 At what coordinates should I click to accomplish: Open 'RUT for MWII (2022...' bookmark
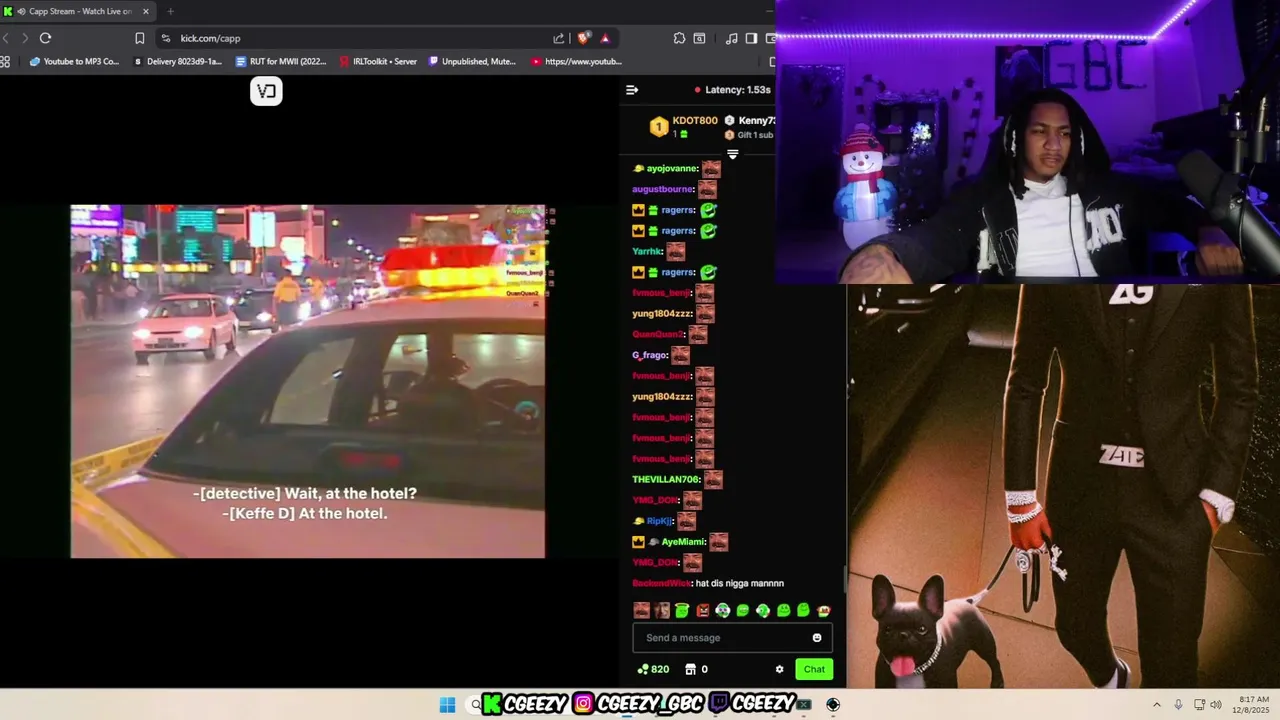pyautogui.click(x=281, y=61)
